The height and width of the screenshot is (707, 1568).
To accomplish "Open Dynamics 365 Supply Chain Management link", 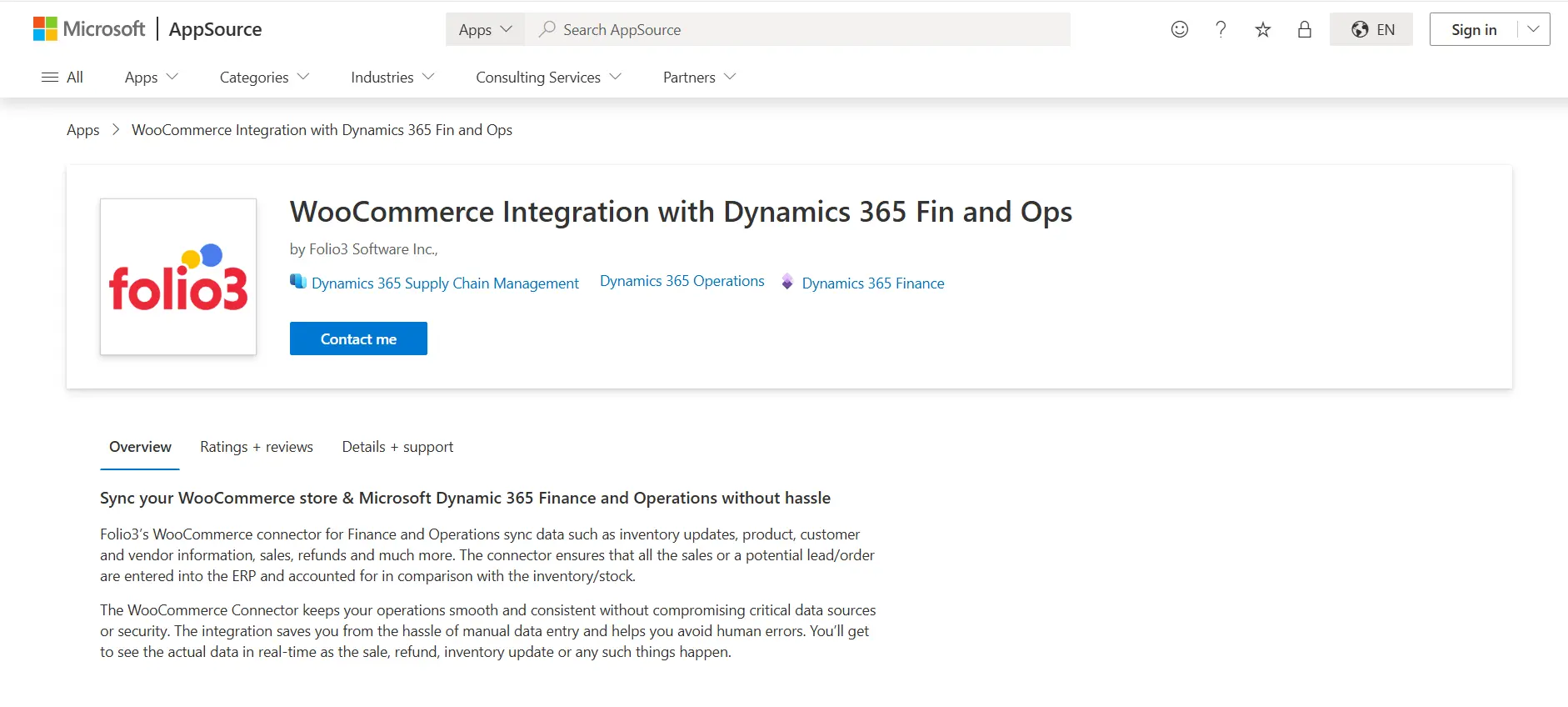I will (444, 283).
